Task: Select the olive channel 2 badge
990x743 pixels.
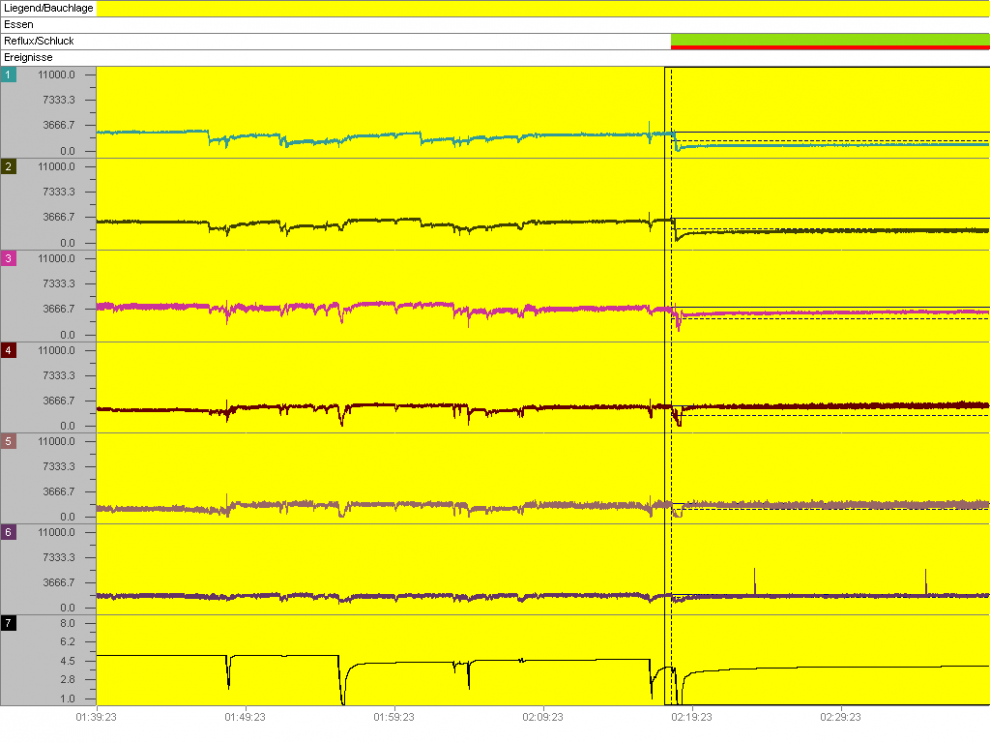Action: pos(9,167)
